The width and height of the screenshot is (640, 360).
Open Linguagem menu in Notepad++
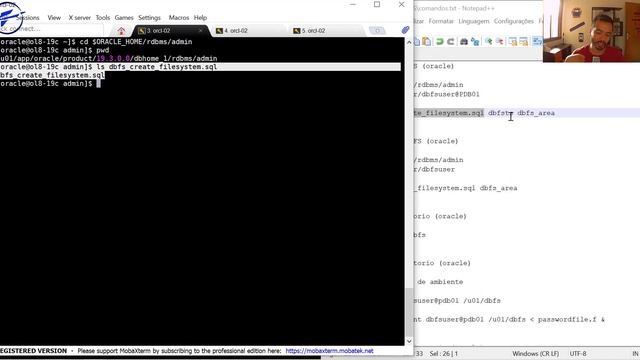[x=473, y=21]
